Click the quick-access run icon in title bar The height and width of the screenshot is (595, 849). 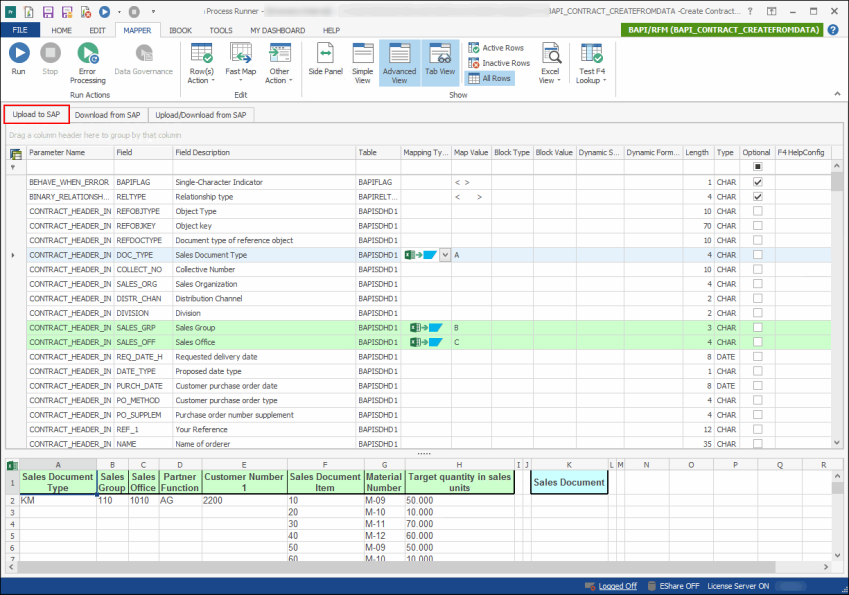coord(105,11)
